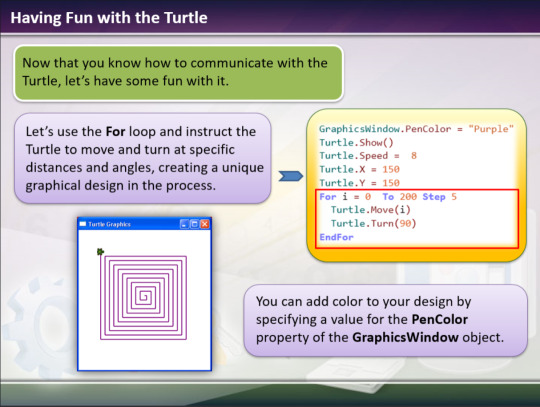Click the green 'Now that you know' box
The width and height of the screenshot is (540, 407).
(178, 73)
